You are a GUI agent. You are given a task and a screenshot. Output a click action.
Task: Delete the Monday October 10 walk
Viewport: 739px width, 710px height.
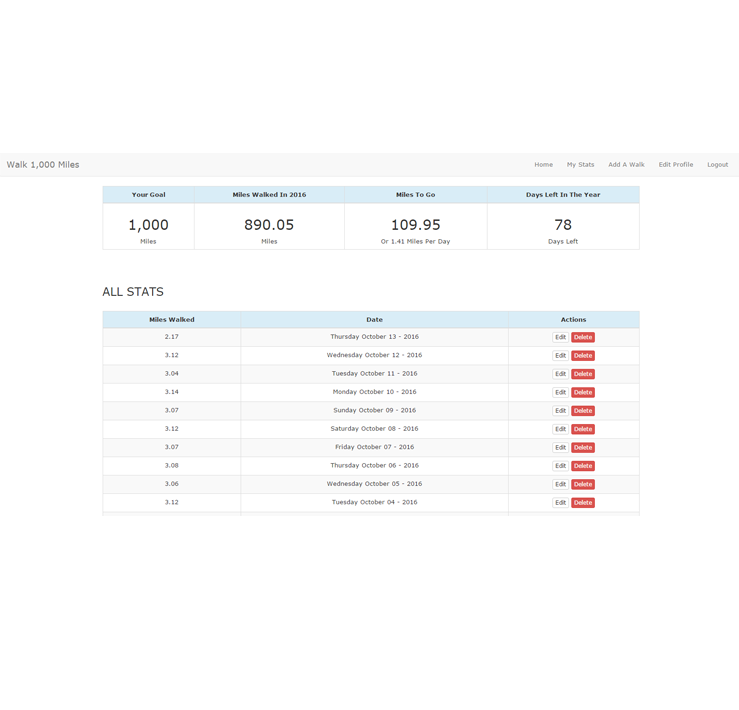583,393
